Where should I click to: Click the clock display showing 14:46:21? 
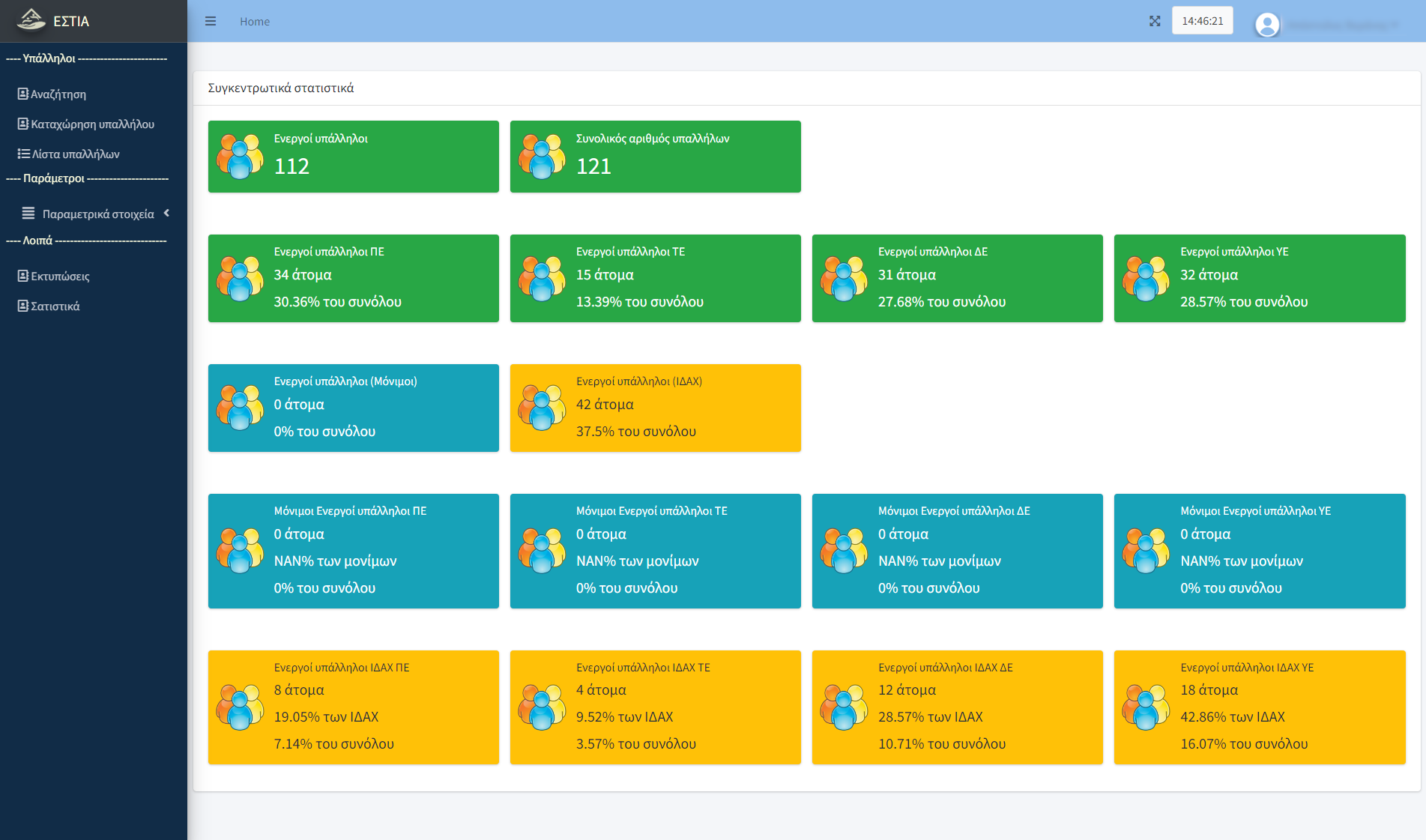pos(1203,21)
